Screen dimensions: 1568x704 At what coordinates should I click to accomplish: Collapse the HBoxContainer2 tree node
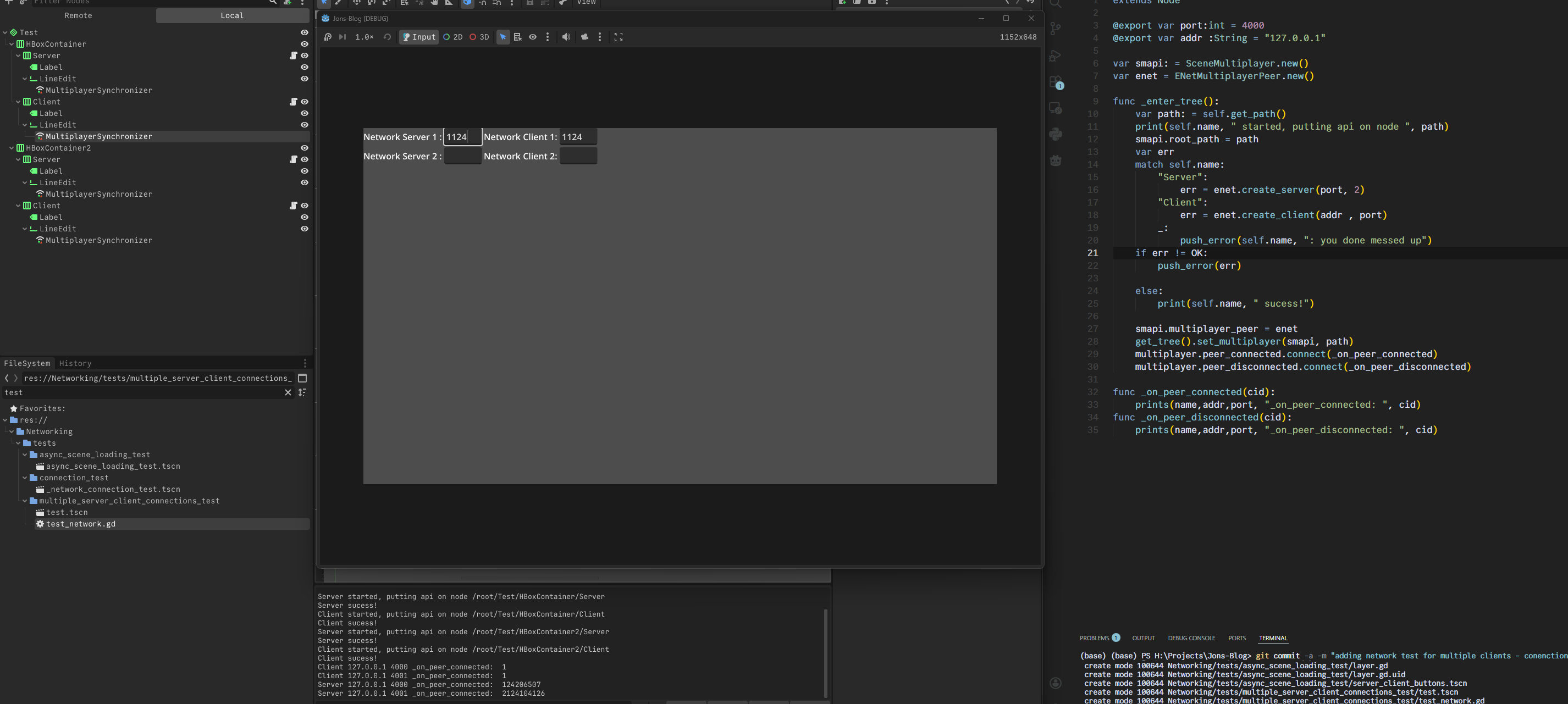pos(12,148)
